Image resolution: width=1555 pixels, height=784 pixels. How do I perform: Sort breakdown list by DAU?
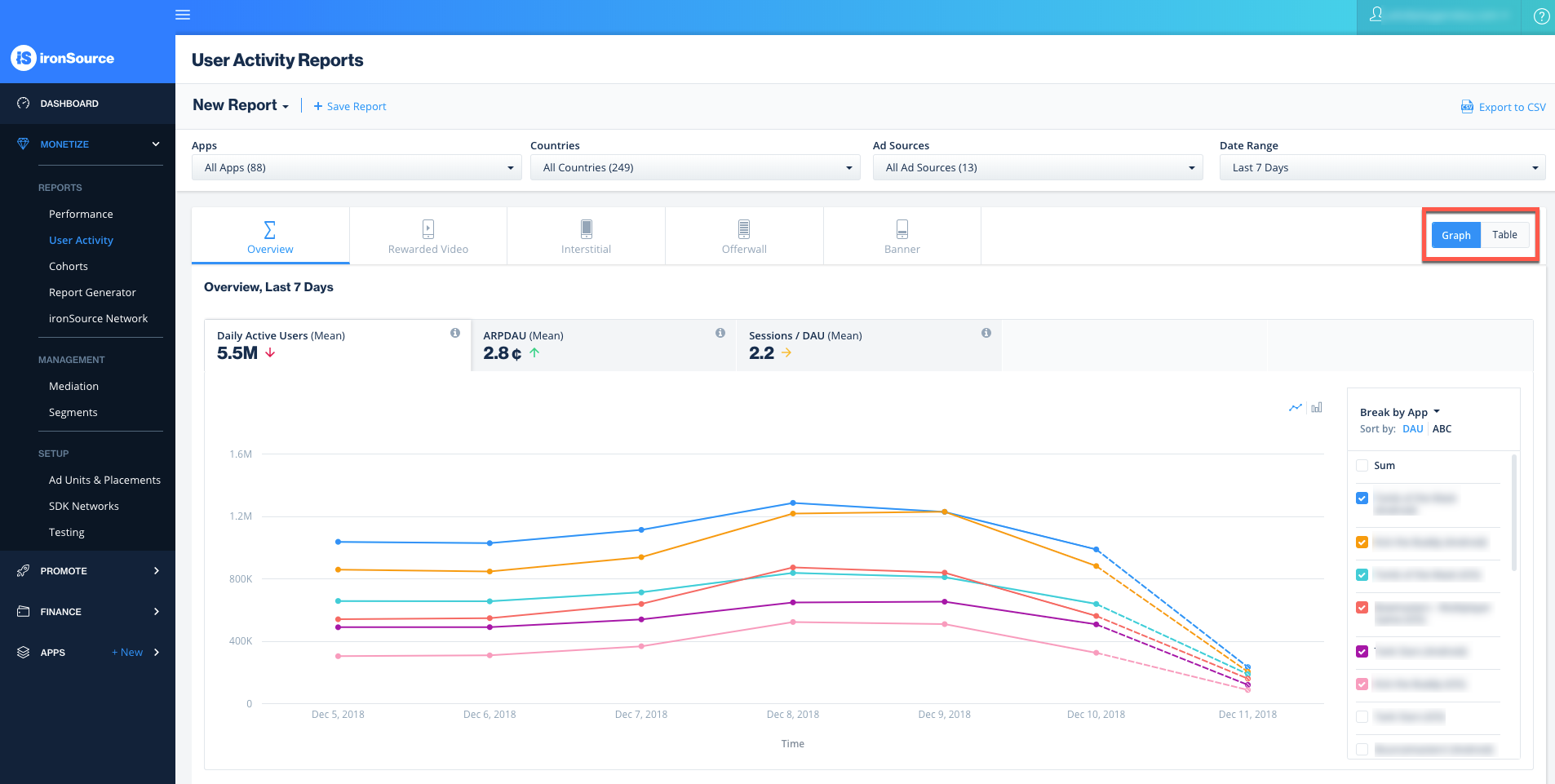1412,429
